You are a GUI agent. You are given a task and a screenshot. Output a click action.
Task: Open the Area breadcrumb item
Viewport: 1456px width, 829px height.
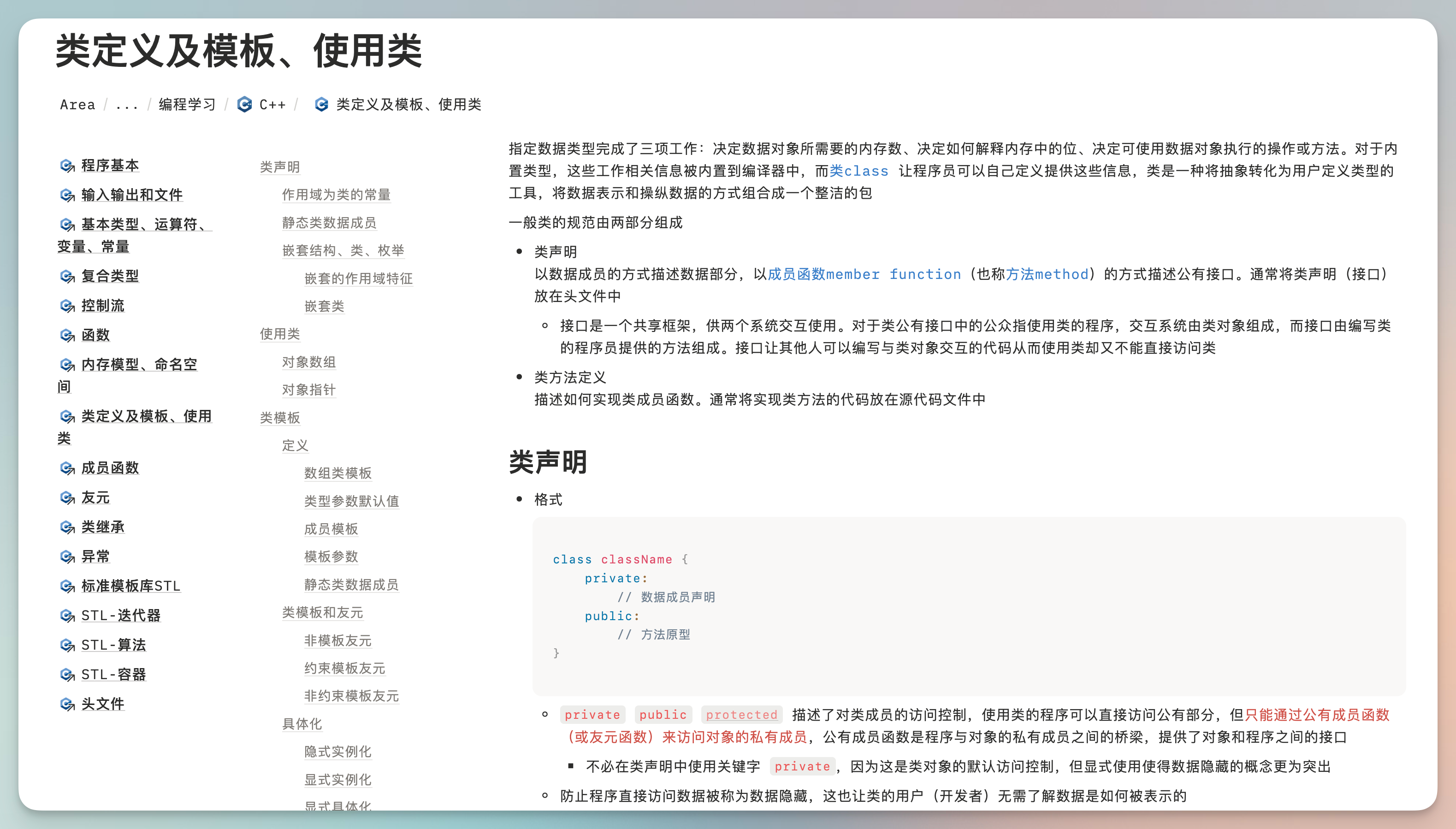pos(78,105)
